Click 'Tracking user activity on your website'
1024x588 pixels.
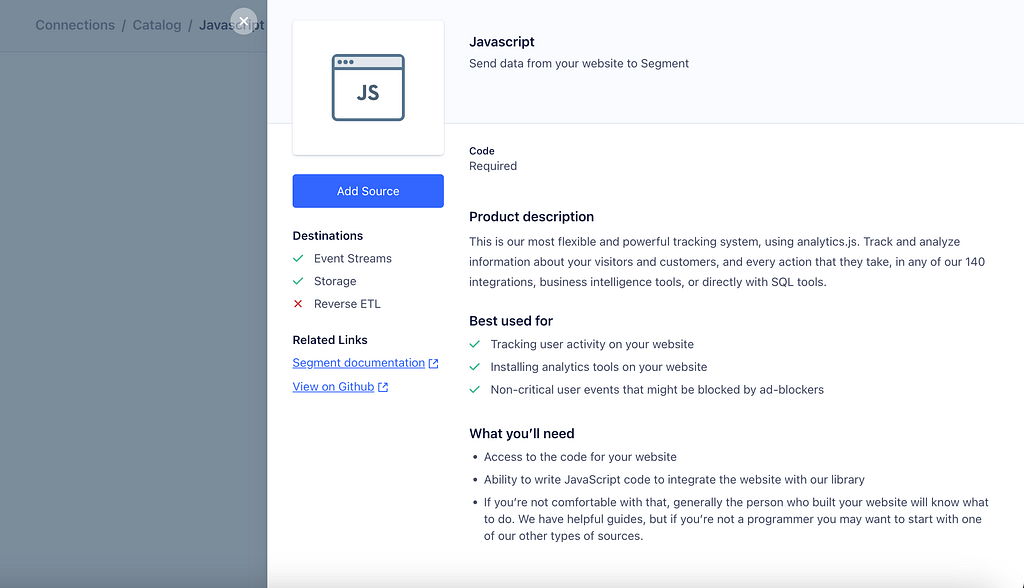pyautogui.click(x=592, y=344)
